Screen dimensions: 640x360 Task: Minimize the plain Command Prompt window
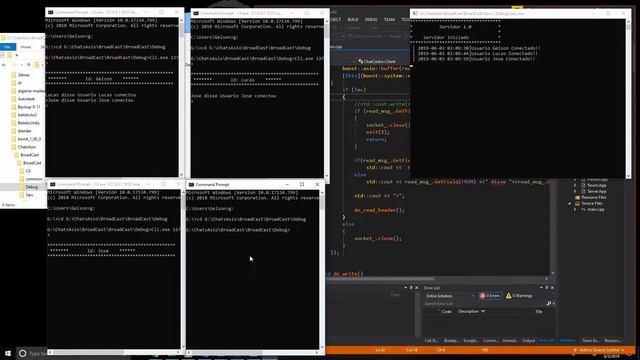click(287, 184)
